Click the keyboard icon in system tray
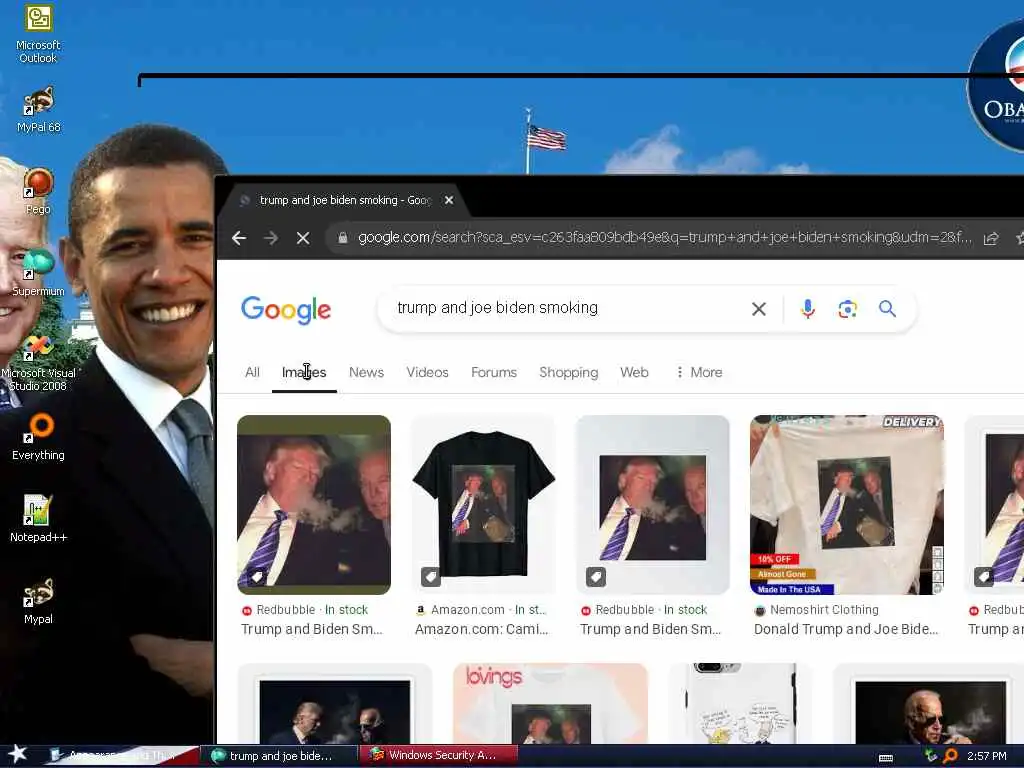1024x768 pixels. click(x=886, y=758)
